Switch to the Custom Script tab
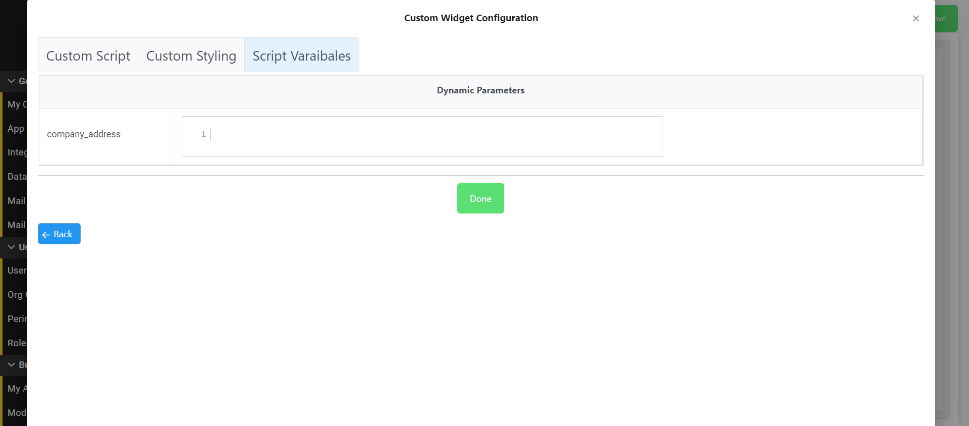This screenshot has height=426, width=969. point(88,56)
